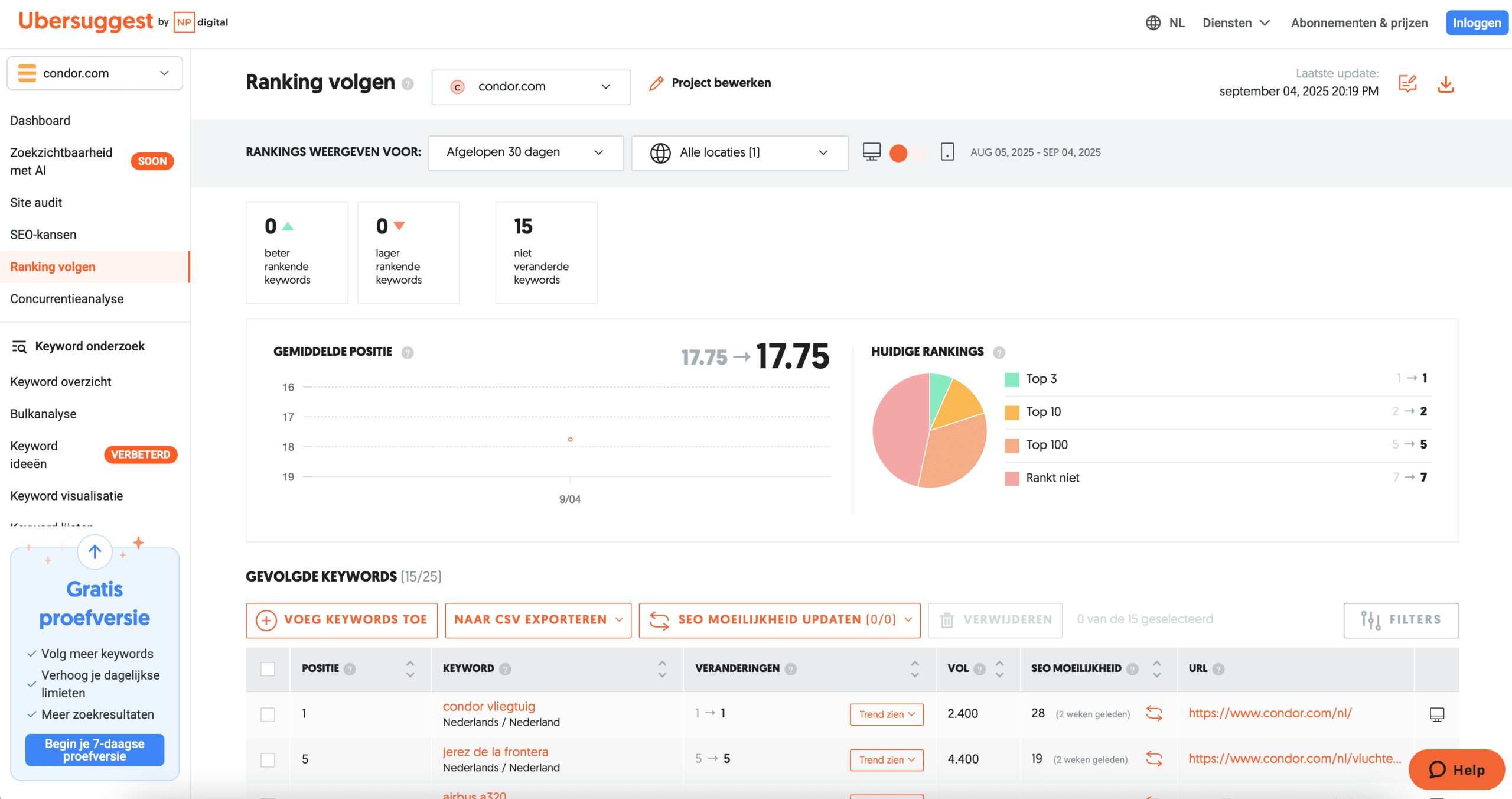This screenshot has width=1512, height=799.
Task: Check the jerez de la frontera row checkbox
Action: pos(268,760)
